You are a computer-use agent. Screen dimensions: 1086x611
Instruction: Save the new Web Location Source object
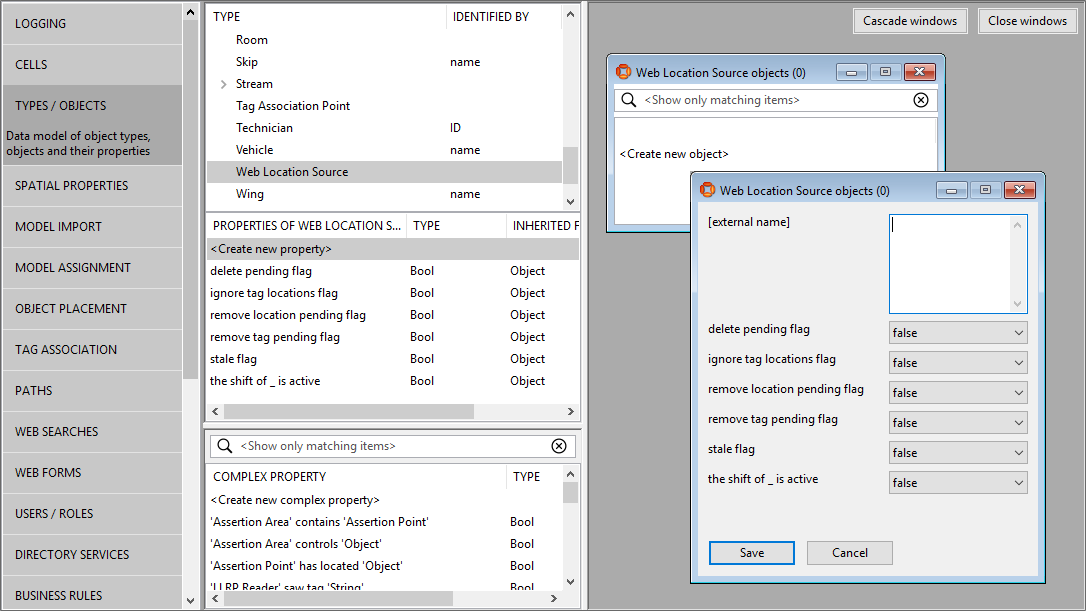pos(751,553)
